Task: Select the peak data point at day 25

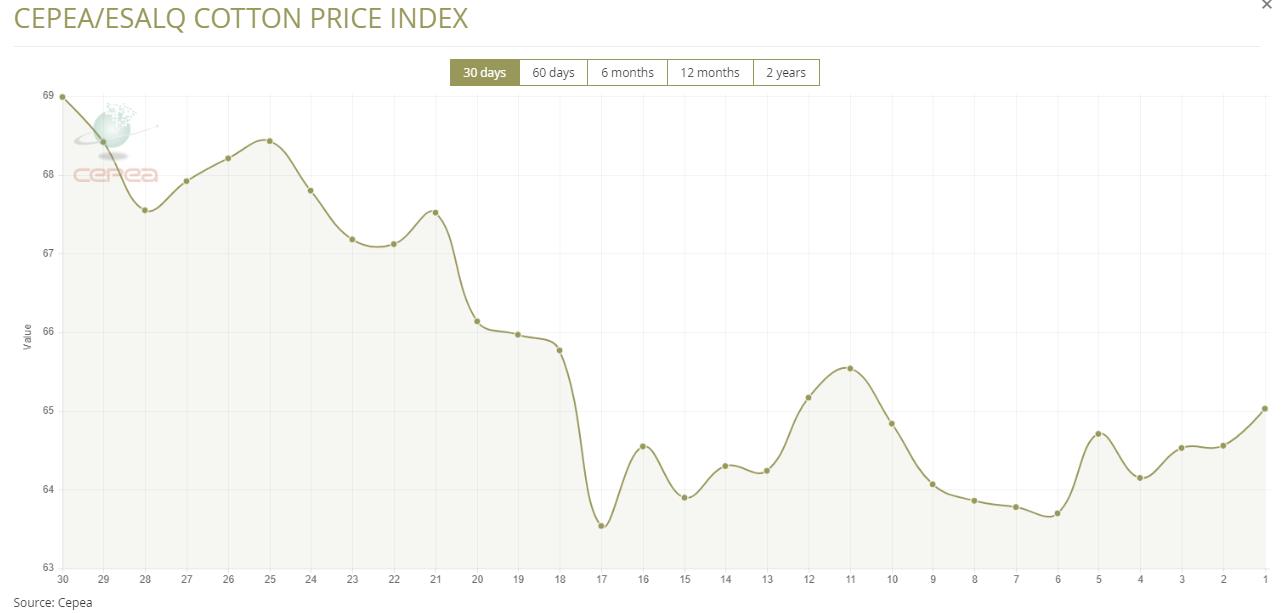Action: coord(270,141)
